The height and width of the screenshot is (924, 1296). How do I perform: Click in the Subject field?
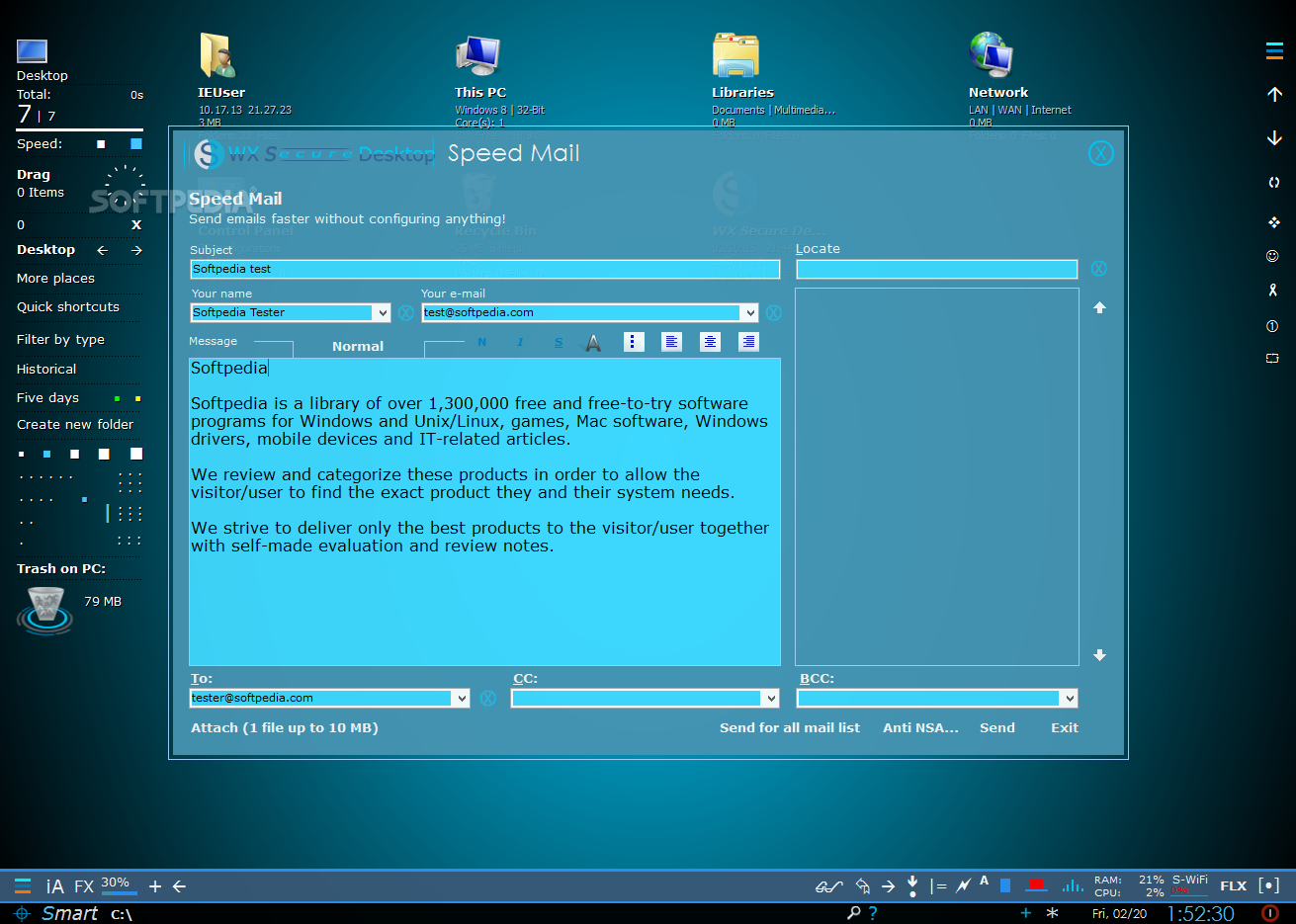coord(485,269)
